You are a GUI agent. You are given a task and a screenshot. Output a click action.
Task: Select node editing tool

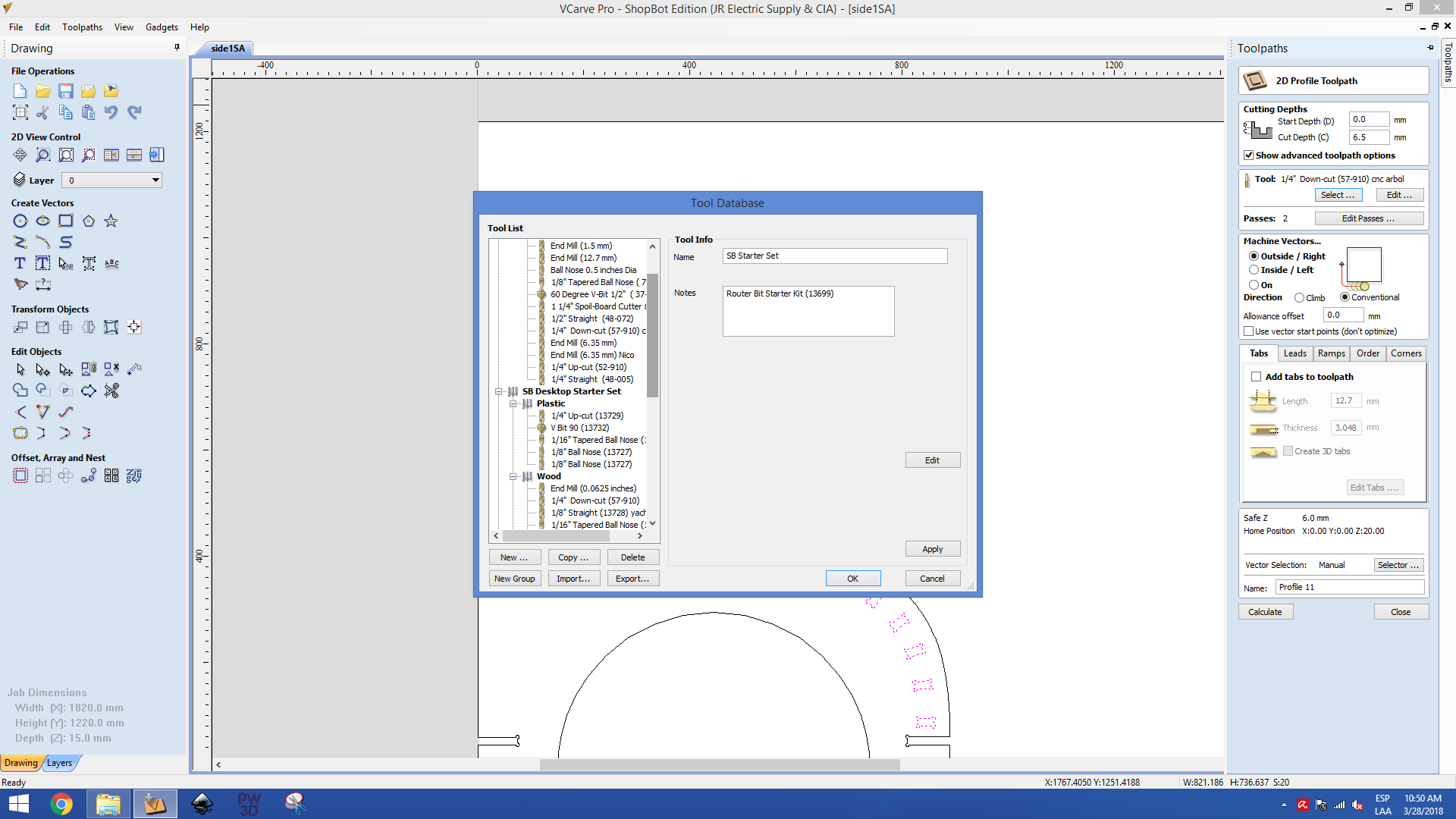(x=43, y=369)
